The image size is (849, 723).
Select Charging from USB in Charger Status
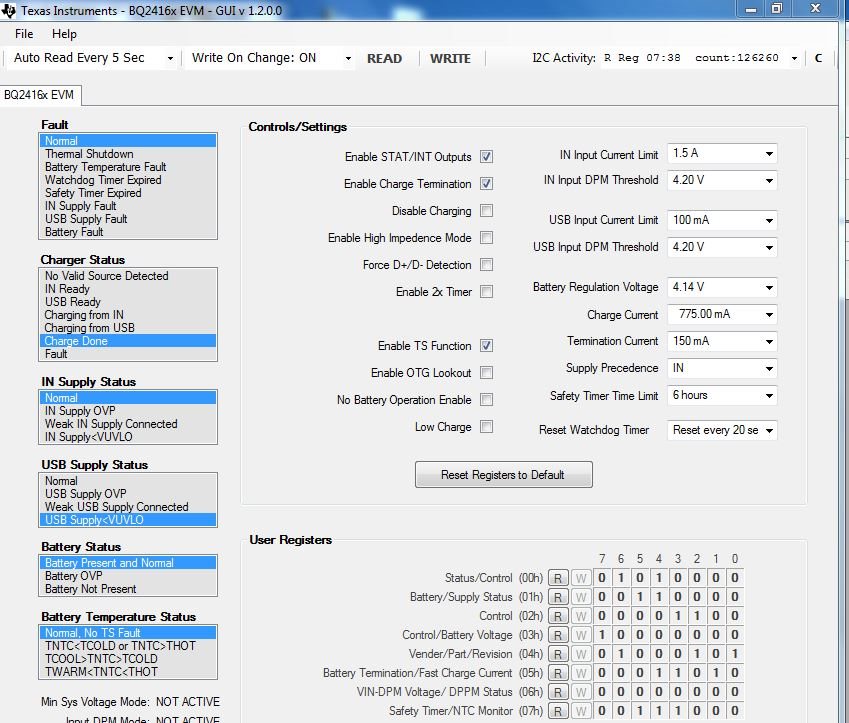click(x=128, y=328)
